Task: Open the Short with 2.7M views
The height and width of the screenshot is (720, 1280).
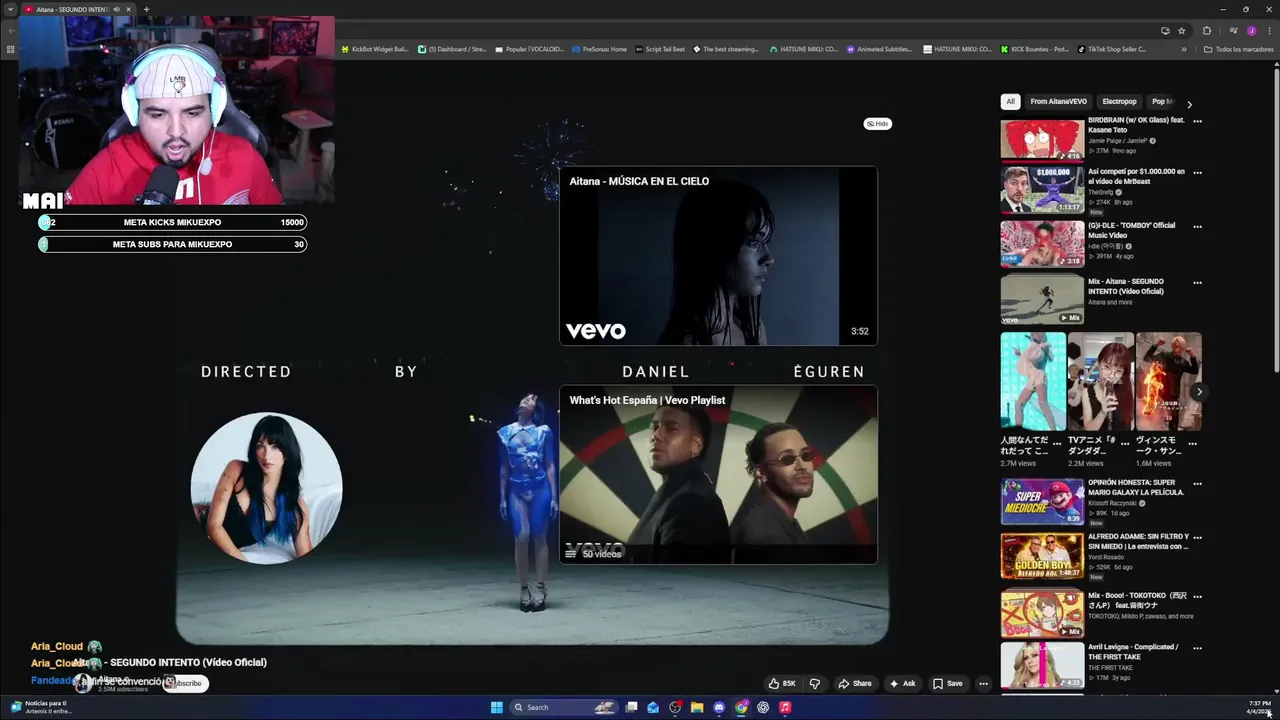Action: pos(1033,382)
